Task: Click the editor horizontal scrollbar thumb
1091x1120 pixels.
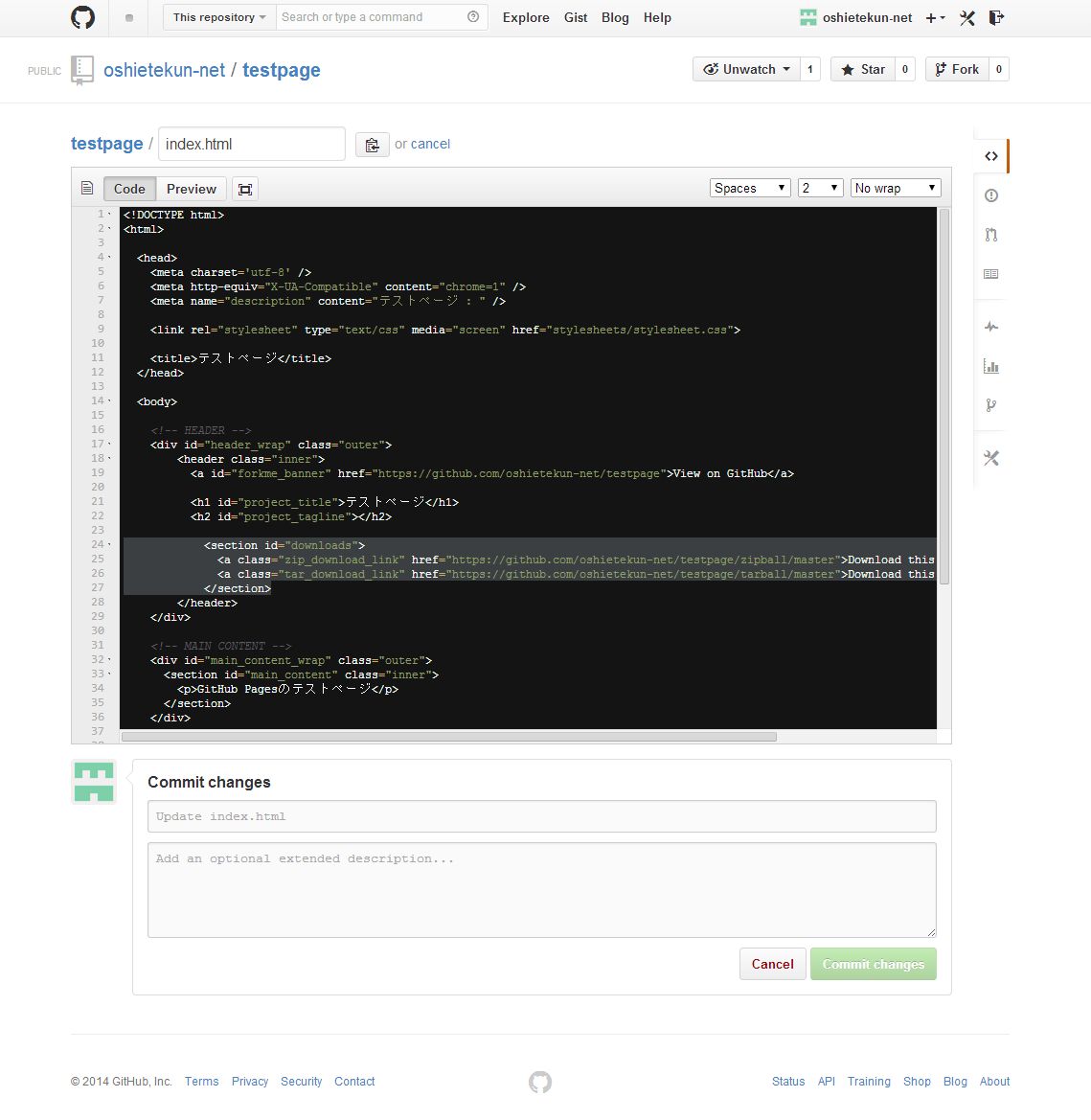Action: (x=449, y=737)
